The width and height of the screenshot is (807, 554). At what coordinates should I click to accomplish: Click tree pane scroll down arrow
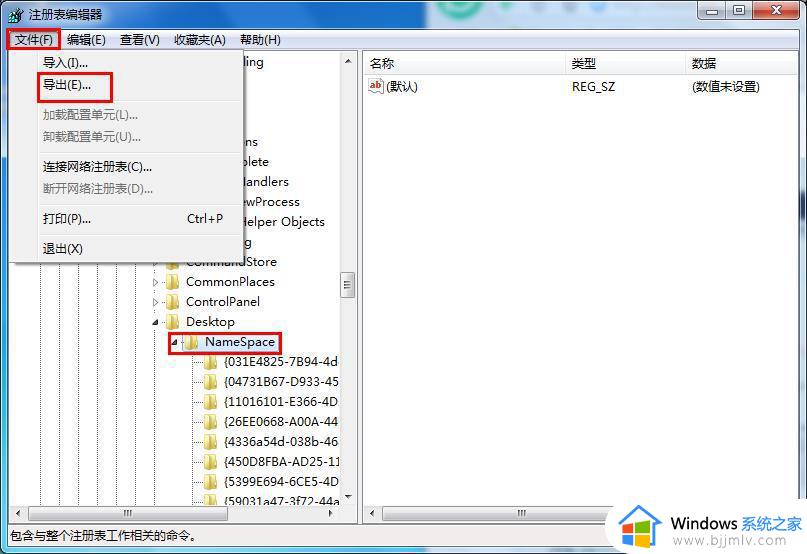[x=348, y=497]
